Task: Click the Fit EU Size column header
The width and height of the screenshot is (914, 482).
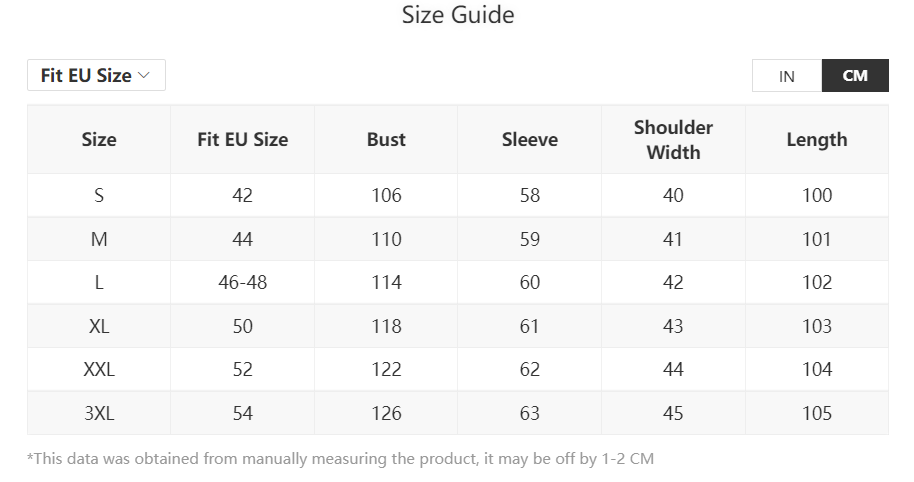Action: pyautogui.click(x=243, y=140)
